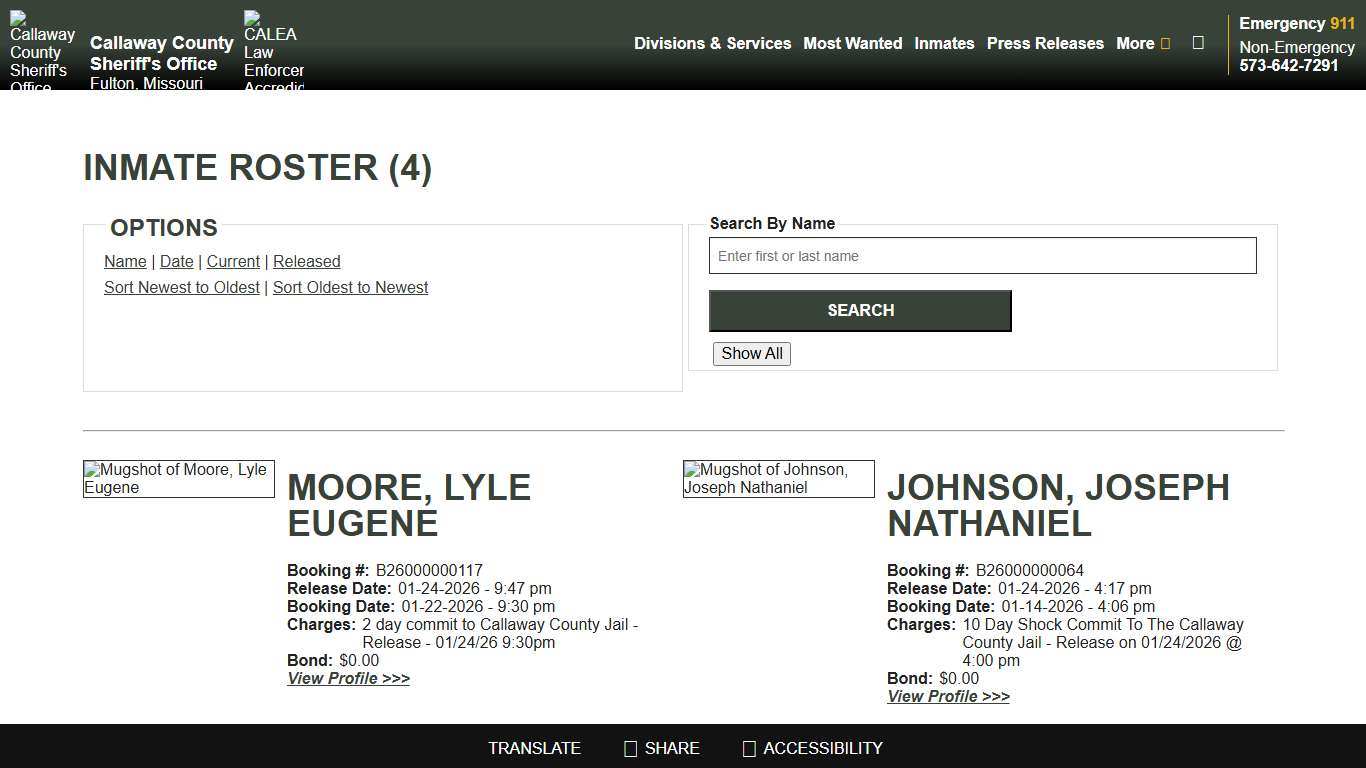
Task: Sort roster Oldest to Newest
Action: coord(350,287)
